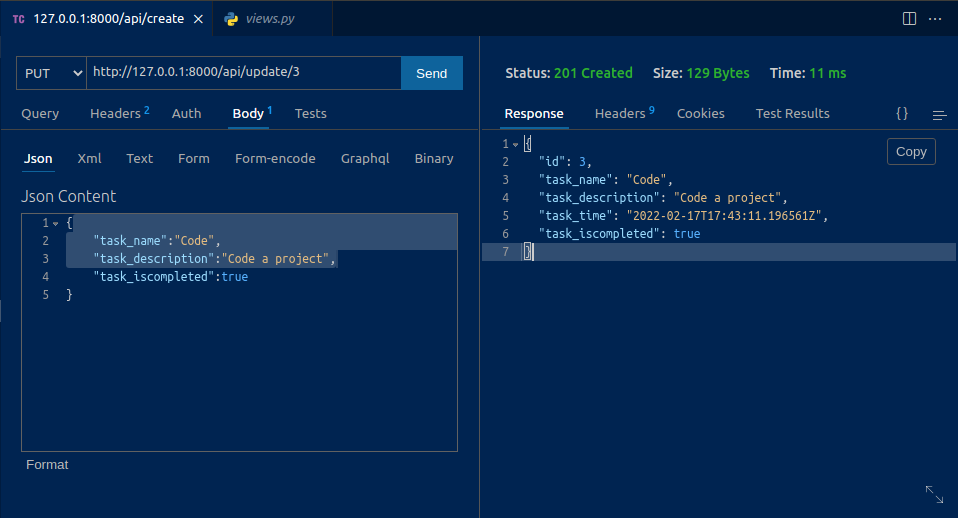Open the editor more actions ellipsis

coord(936,18)
